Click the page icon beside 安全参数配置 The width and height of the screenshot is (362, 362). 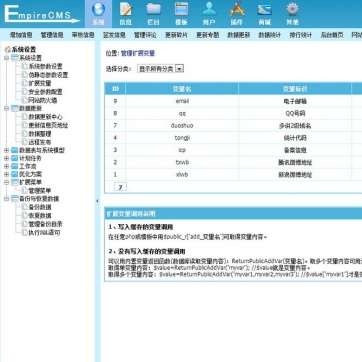tap(24, 91)
